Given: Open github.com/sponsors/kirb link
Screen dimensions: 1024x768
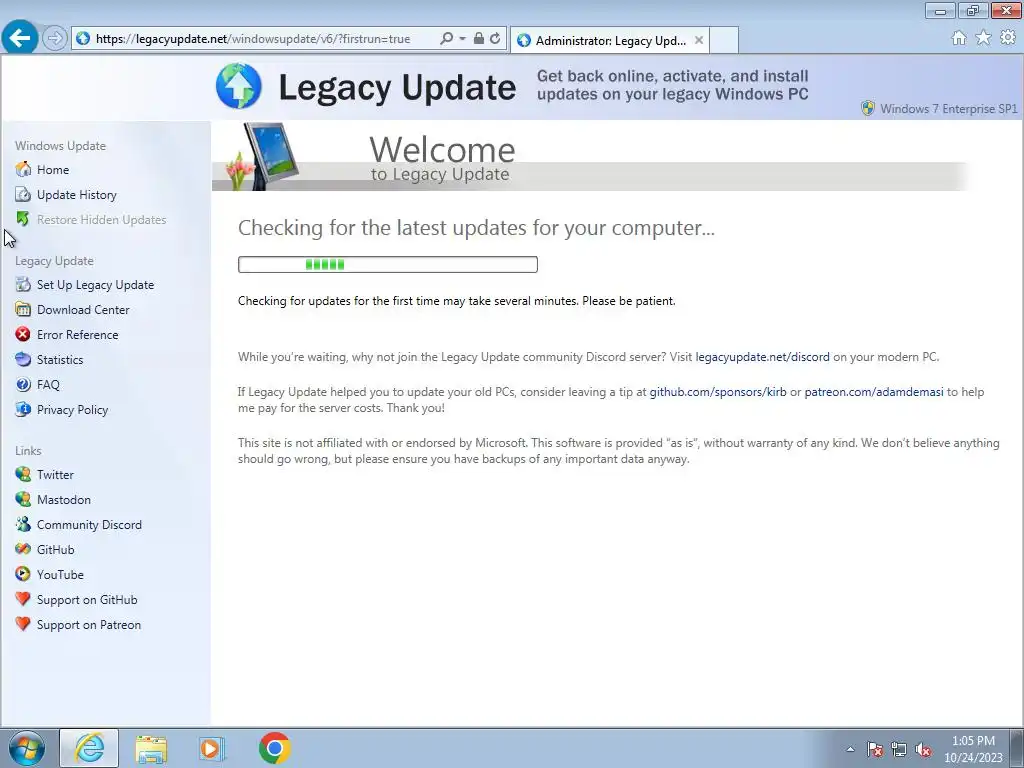Looking at the screenshot, I should pos(718,392).
